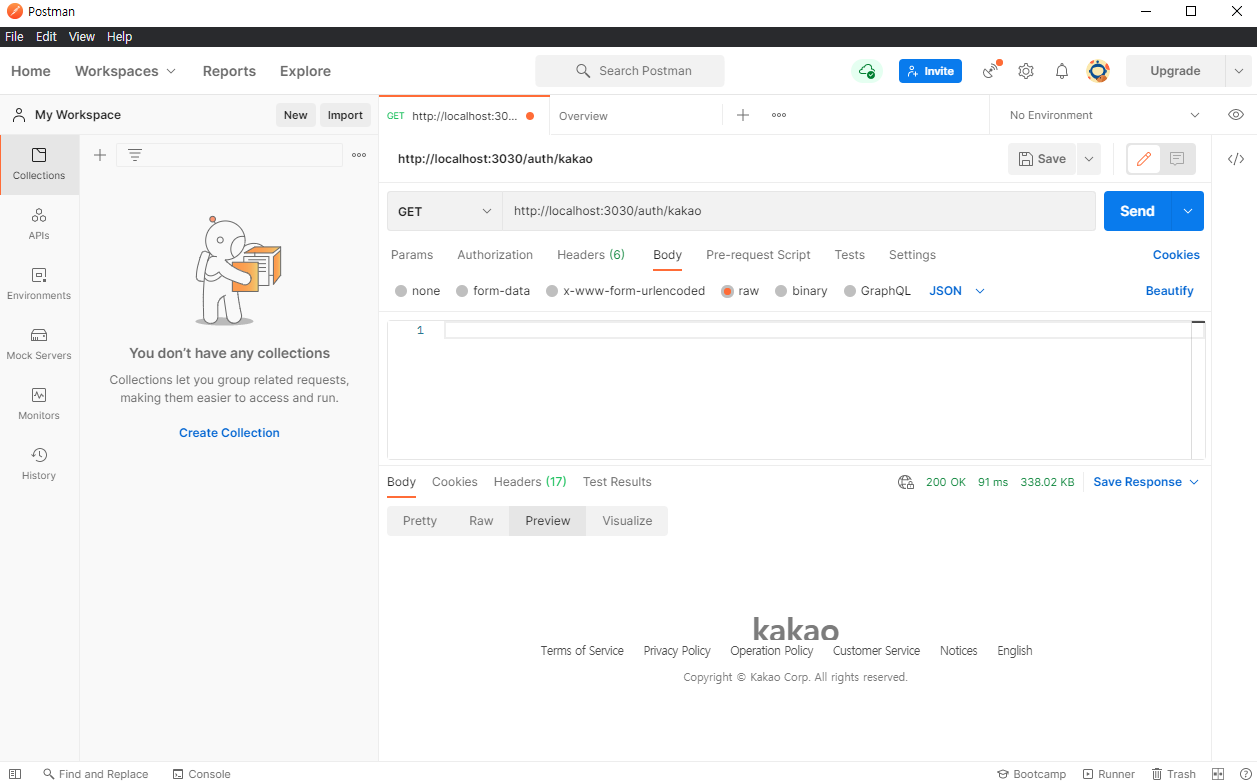
Task: Open Find and Replace
Action: [96, 774]
